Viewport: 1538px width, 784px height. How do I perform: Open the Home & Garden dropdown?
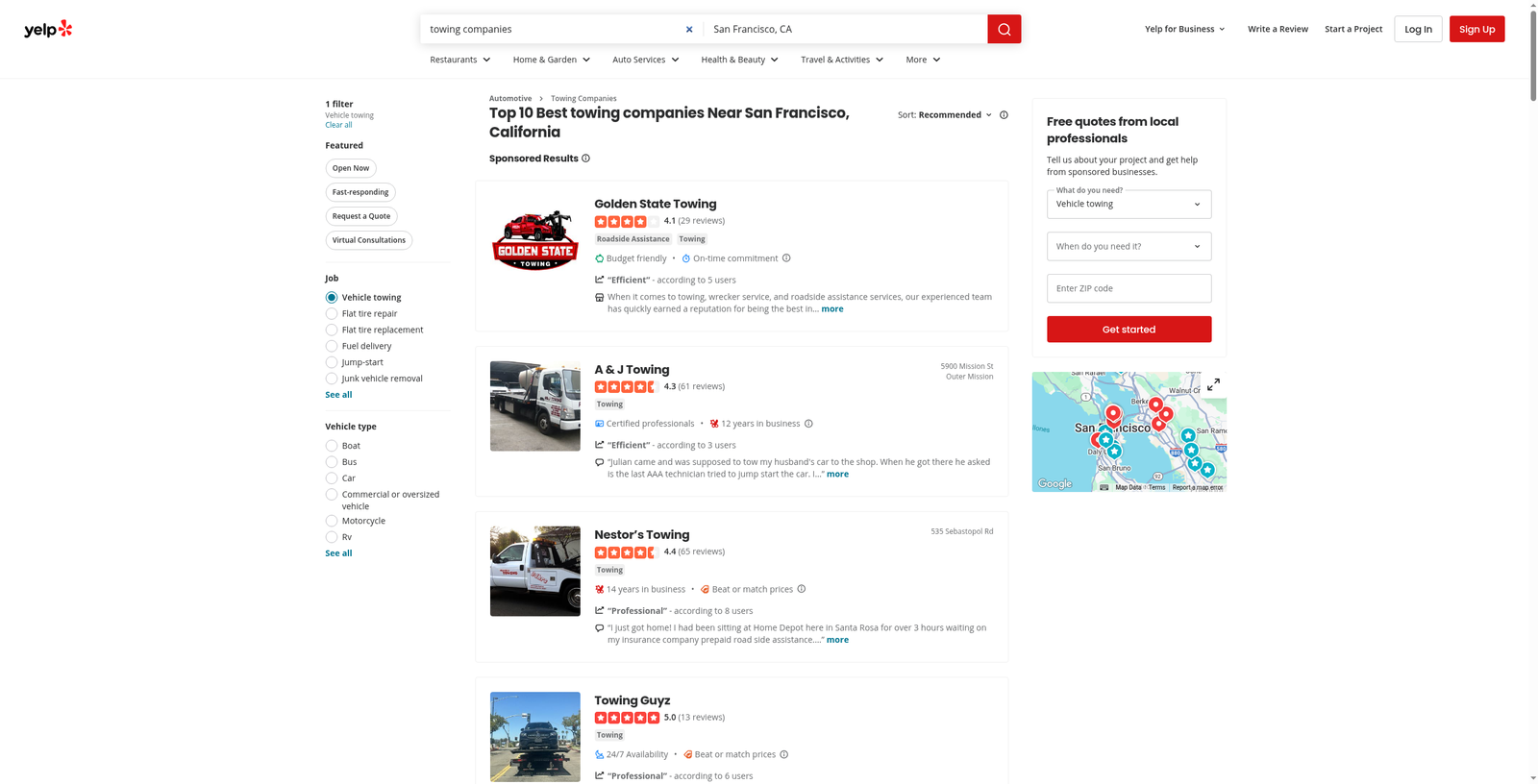click(x=552, y=60)
